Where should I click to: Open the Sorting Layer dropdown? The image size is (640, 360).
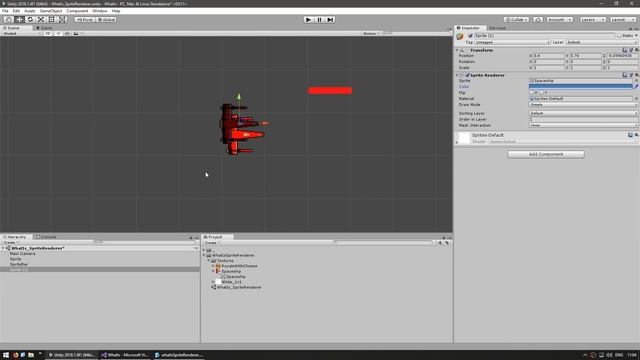583,113
